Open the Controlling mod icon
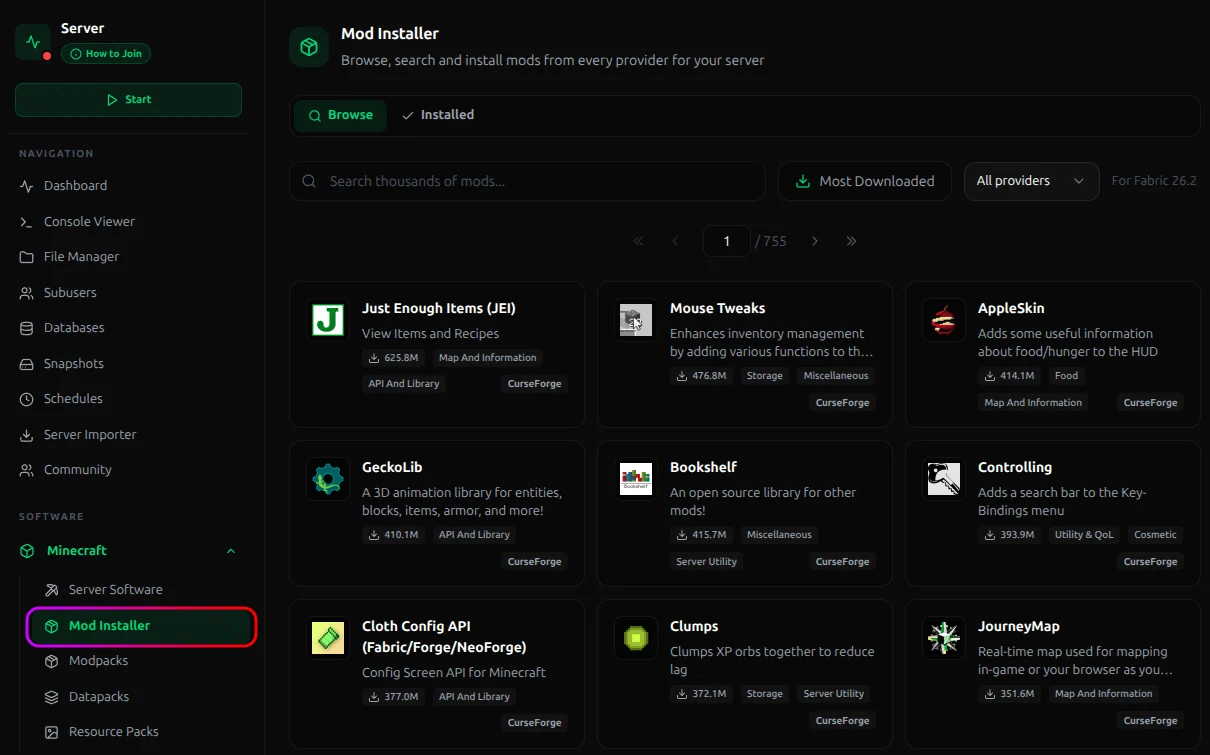The width and height of the screenshot is (1210, 755). (x=943, y=479)
